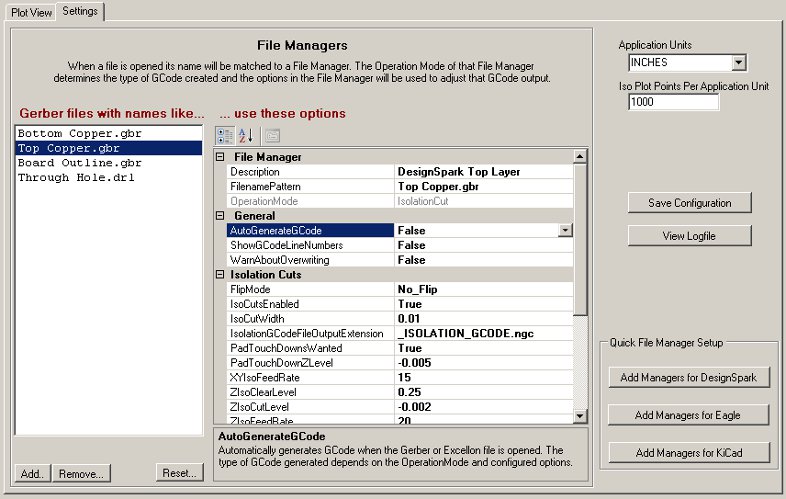This screenshot has width=786, height=499.
Task: Collapse the General property category
Action: [221, 216]
